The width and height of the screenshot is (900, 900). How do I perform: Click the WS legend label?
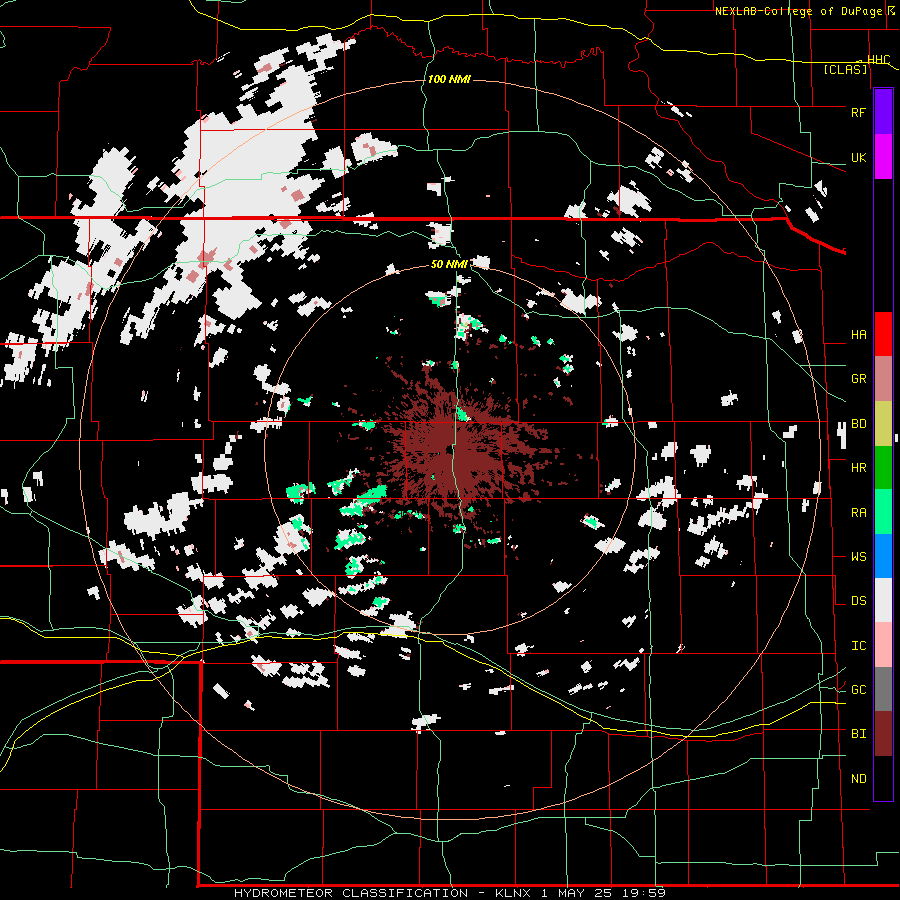coord(858,556)
